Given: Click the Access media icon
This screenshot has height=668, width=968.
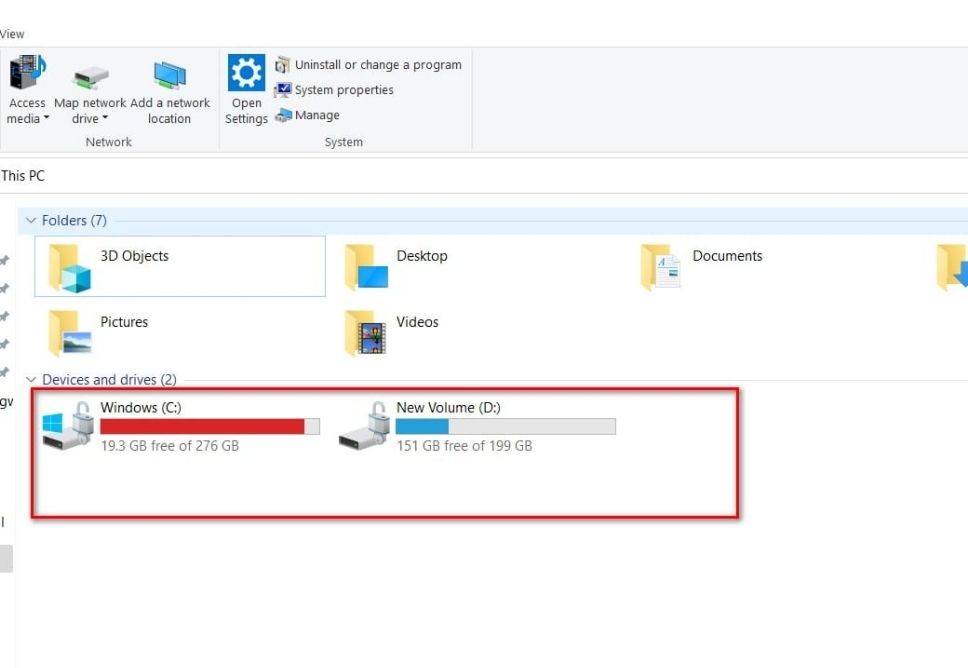Looking at the screenshot, I should (27, 74).
